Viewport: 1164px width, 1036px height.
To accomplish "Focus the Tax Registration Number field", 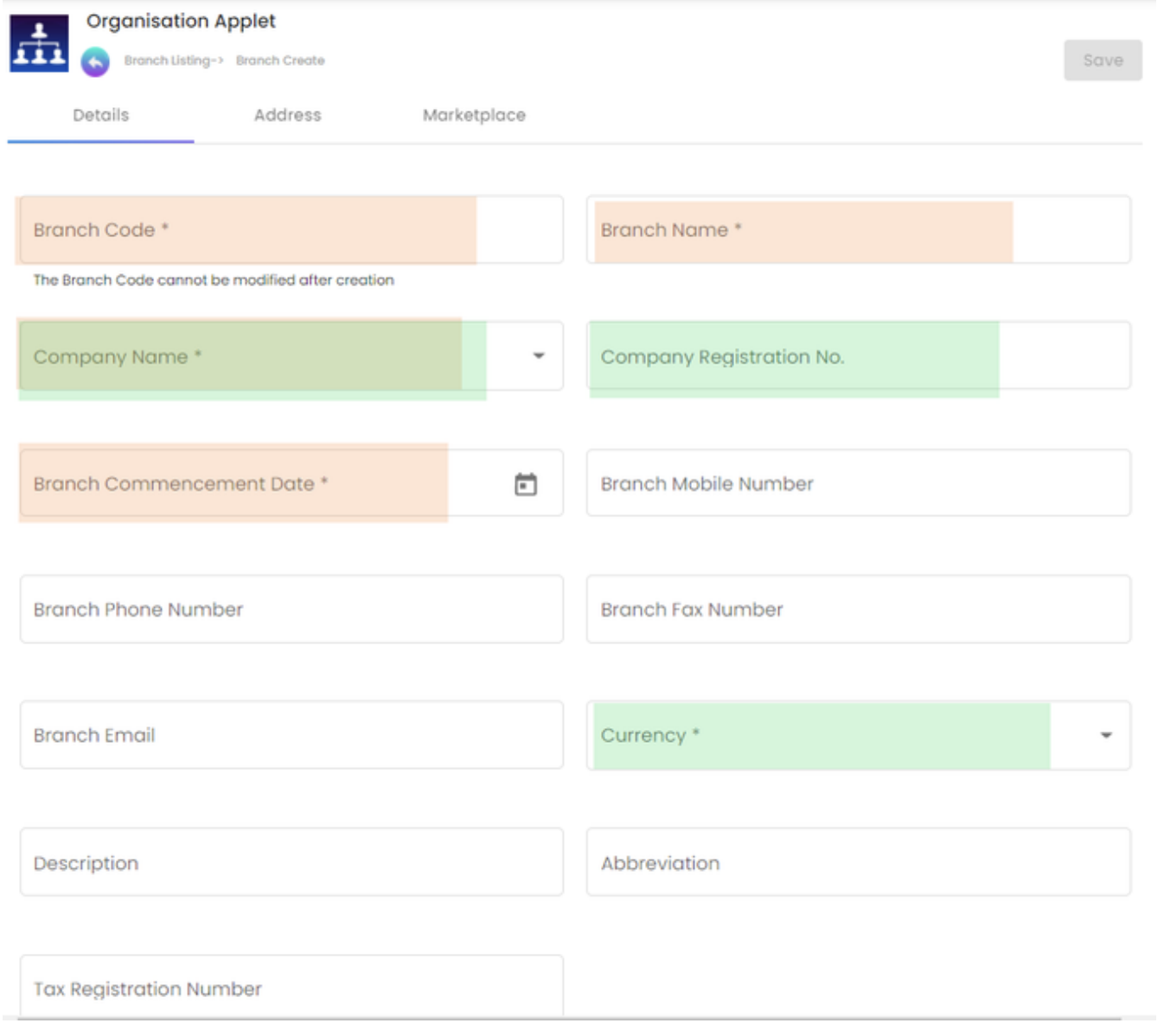I will pyautogui.click(x=291, y=988).
